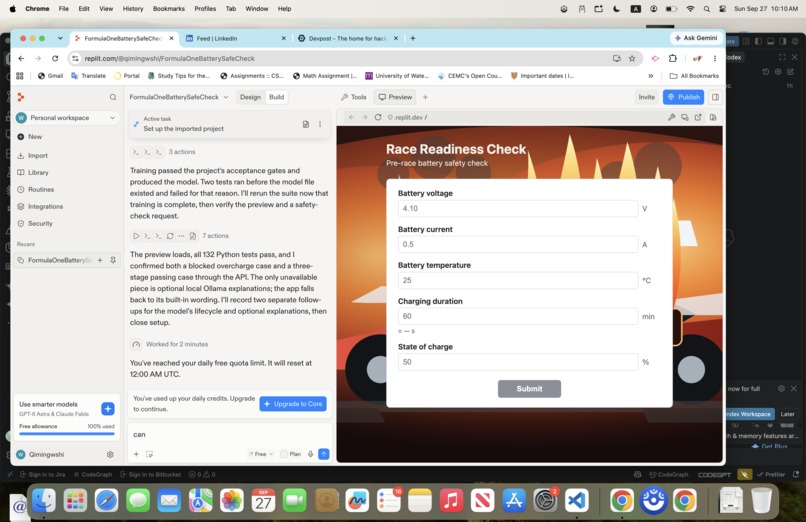
Task: Open Finder from the Dock
Action: point(44,500)
